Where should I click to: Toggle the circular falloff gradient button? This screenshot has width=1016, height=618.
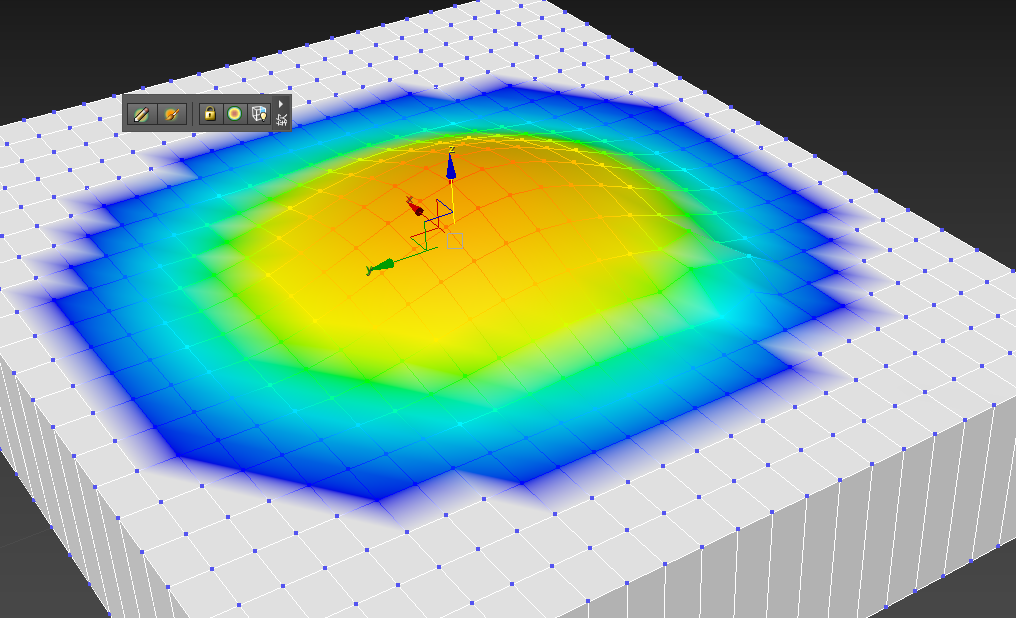click(x=234, y=114)
